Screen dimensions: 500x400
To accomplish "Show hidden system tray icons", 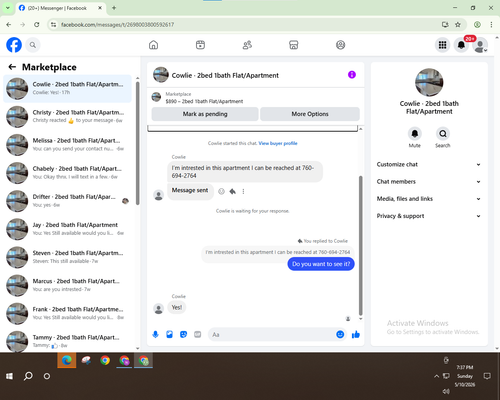I will click(436, 376).
